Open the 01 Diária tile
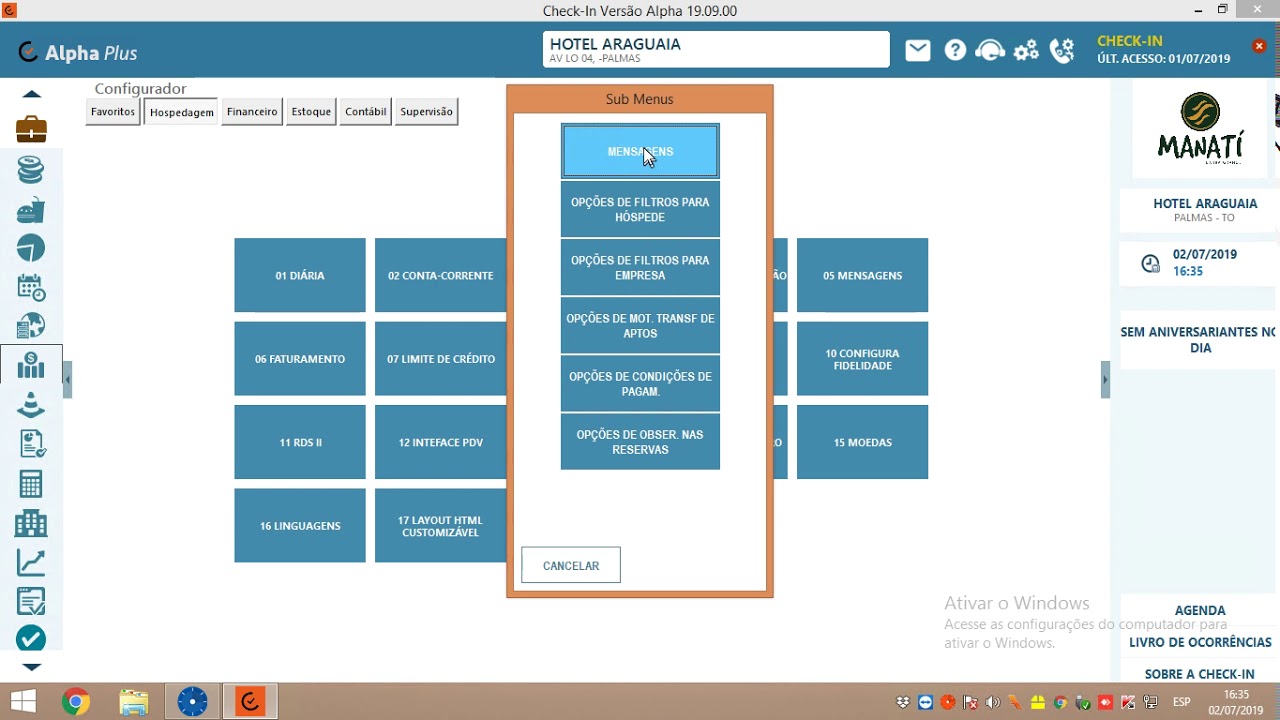The height and width of the screenshot is (720, 1280). coord(300,275)
